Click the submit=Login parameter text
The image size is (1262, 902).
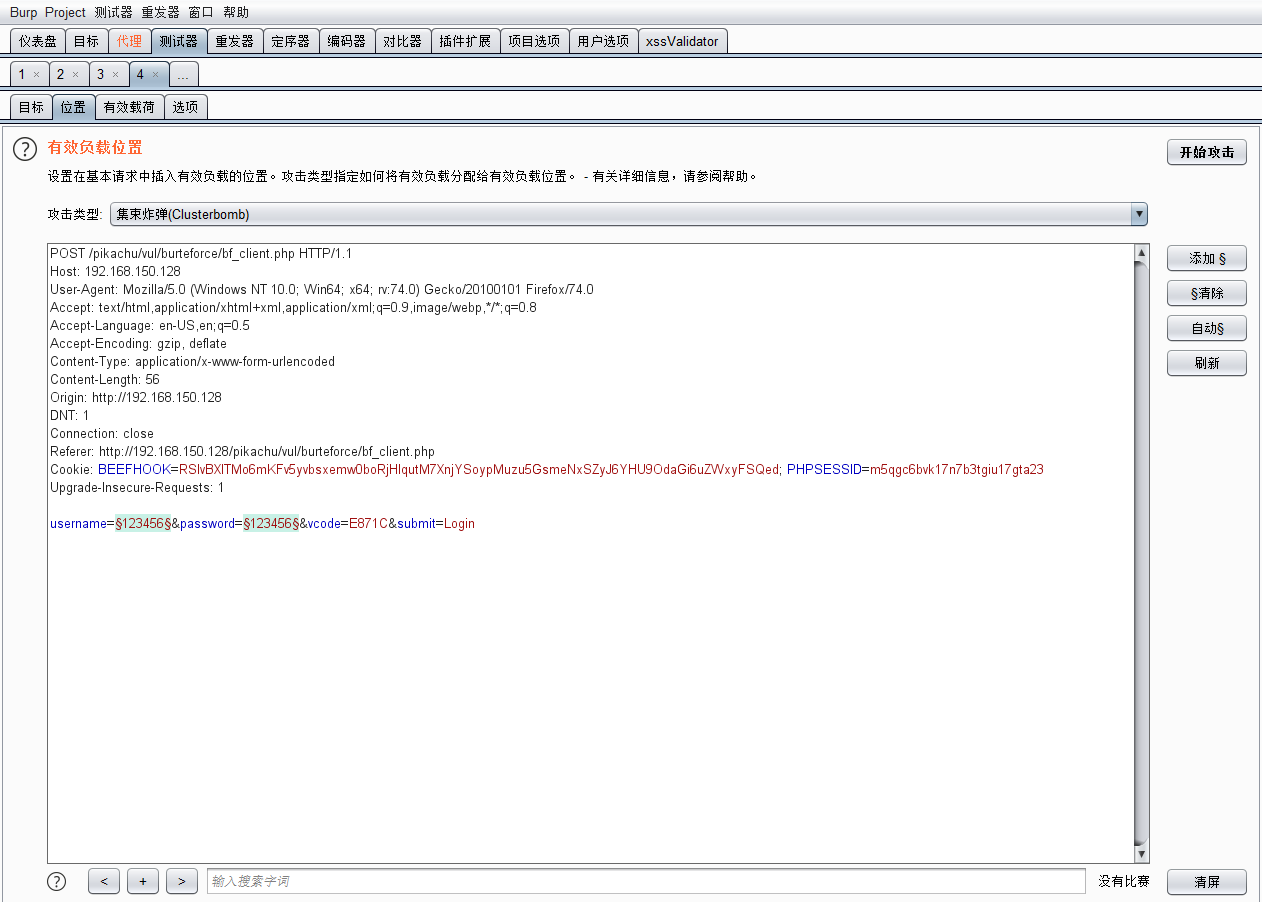pyautogui.click(x=436, y=523)
